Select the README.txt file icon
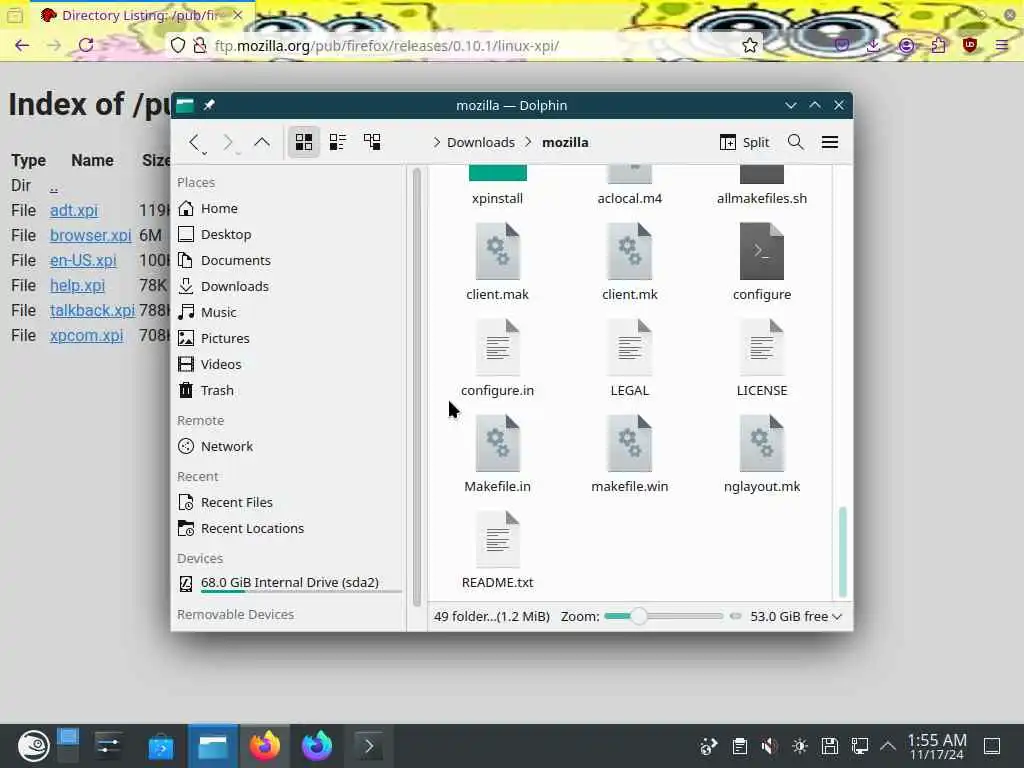Viewport: 1024px width, 768px height. 498,539
